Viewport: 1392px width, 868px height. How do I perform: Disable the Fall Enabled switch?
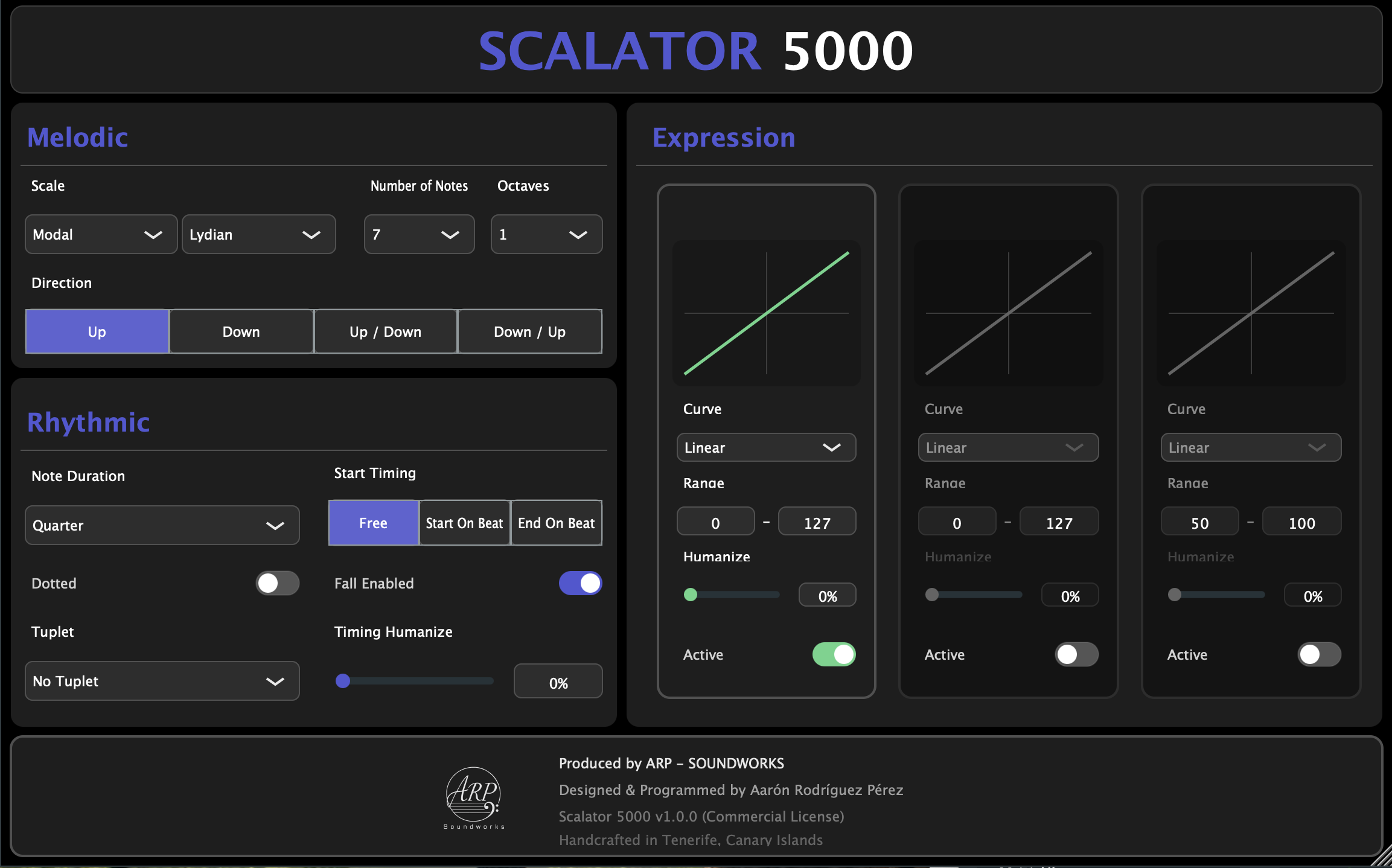click(580, 583)
